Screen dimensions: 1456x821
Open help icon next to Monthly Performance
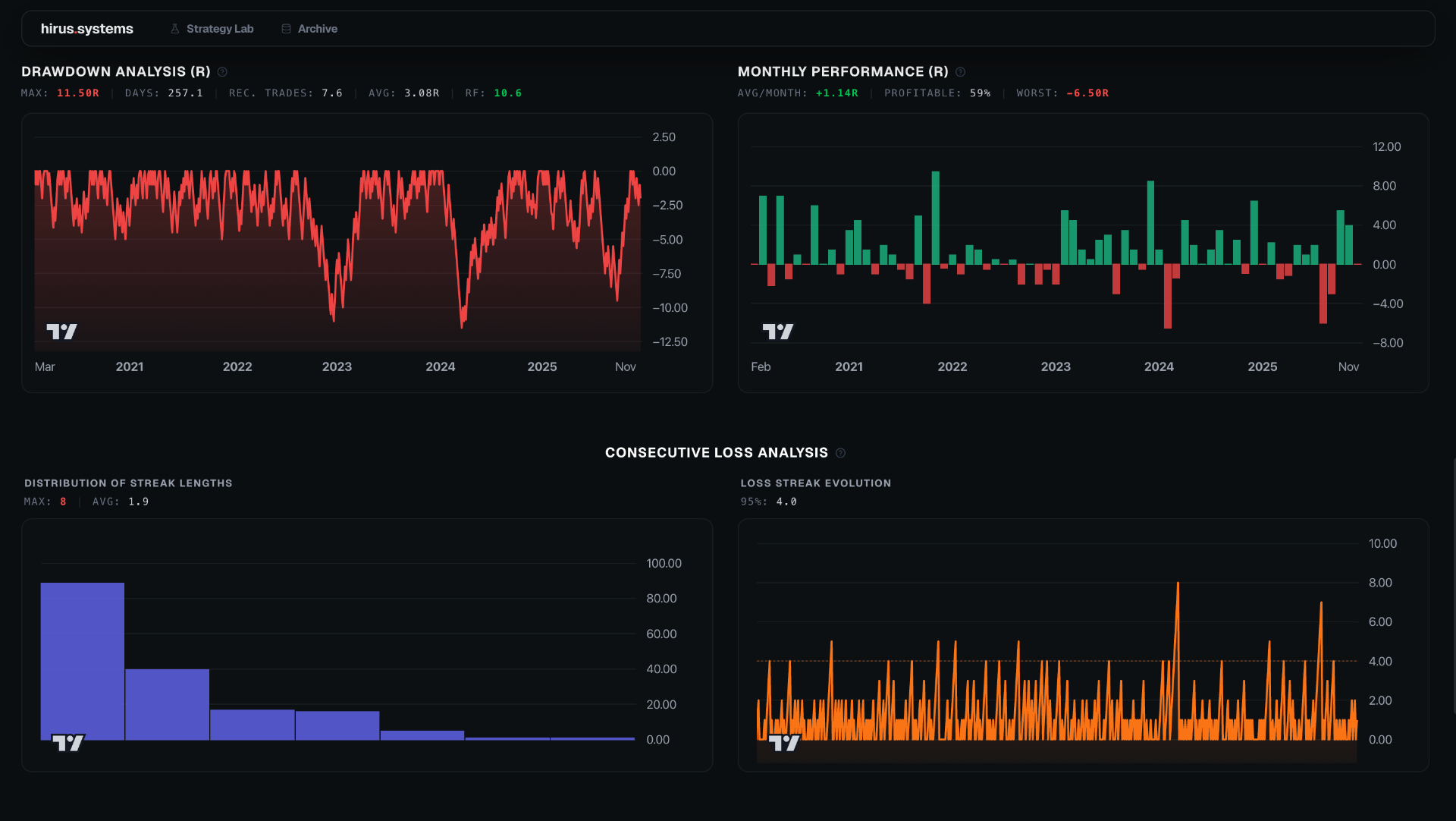pyautogui.click(x=960, y=72)
